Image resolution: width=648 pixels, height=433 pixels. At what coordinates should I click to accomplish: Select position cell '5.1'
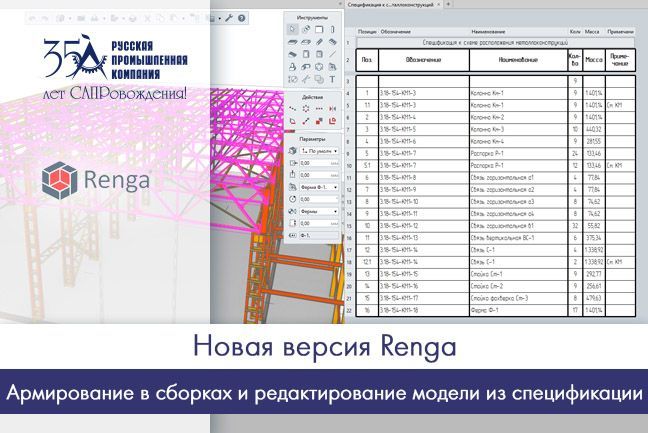click(367, 166)
